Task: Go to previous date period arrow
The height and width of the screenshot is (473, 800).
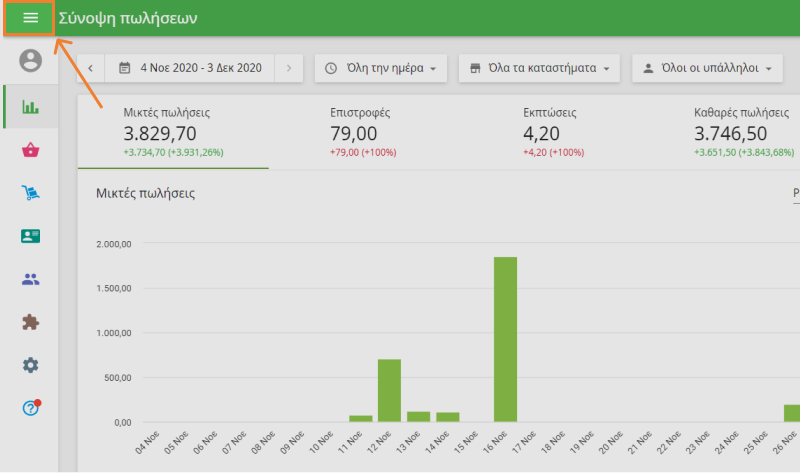Action: [x=90, y=68]
